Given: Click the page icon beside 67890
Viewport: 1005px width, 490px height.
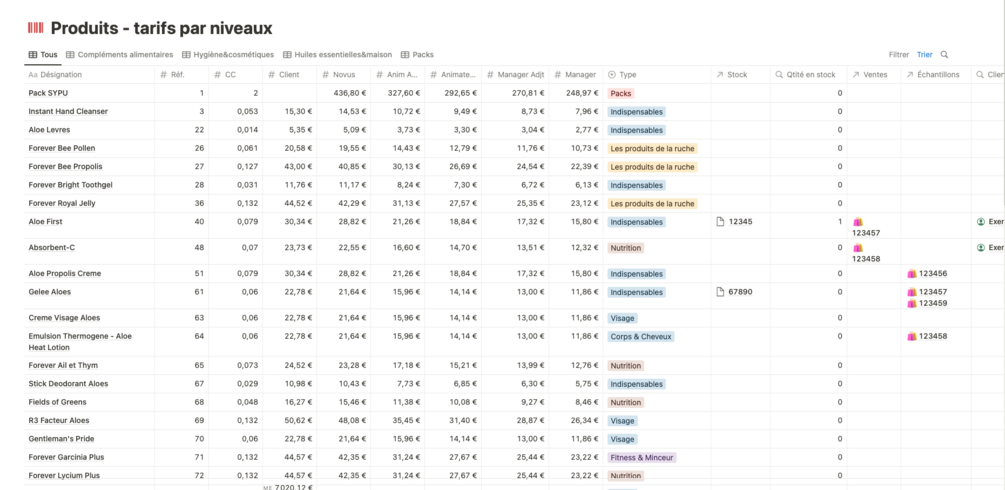Looking at the screenshot, I should [x=721, y=292].
